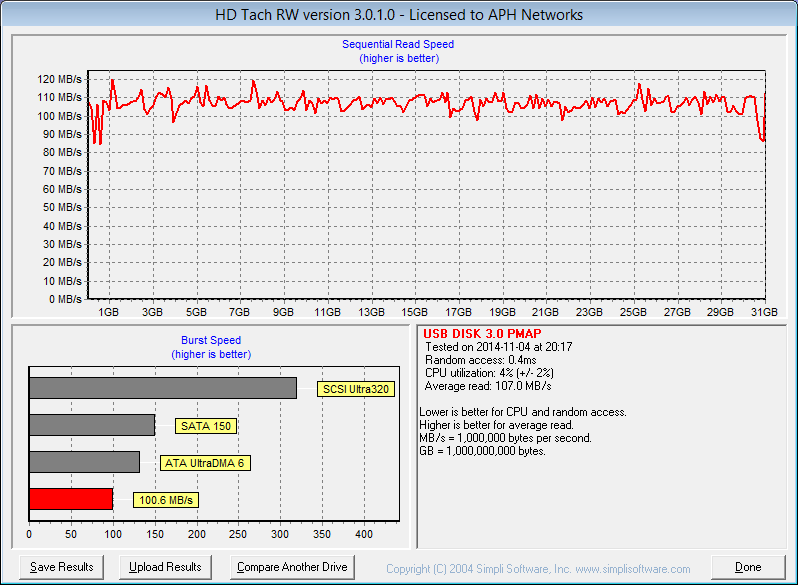Click the 50 MB/s axis label
This screenshot has width=798, height=585.
(62, 207)
